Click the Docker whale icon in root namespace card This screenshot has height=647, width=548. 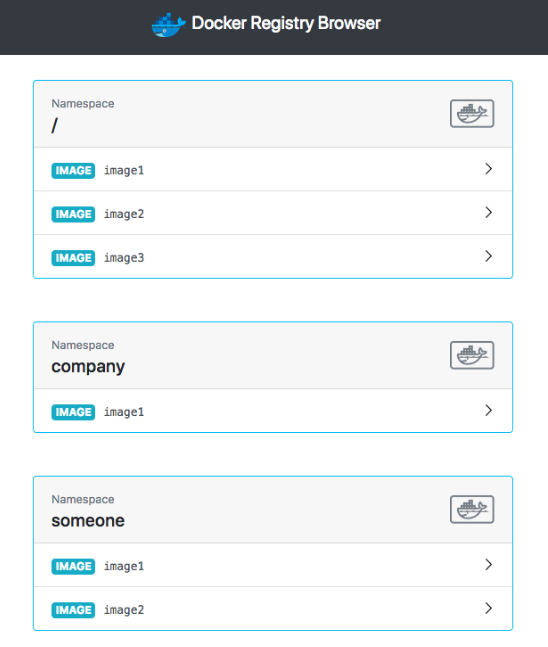472,113
